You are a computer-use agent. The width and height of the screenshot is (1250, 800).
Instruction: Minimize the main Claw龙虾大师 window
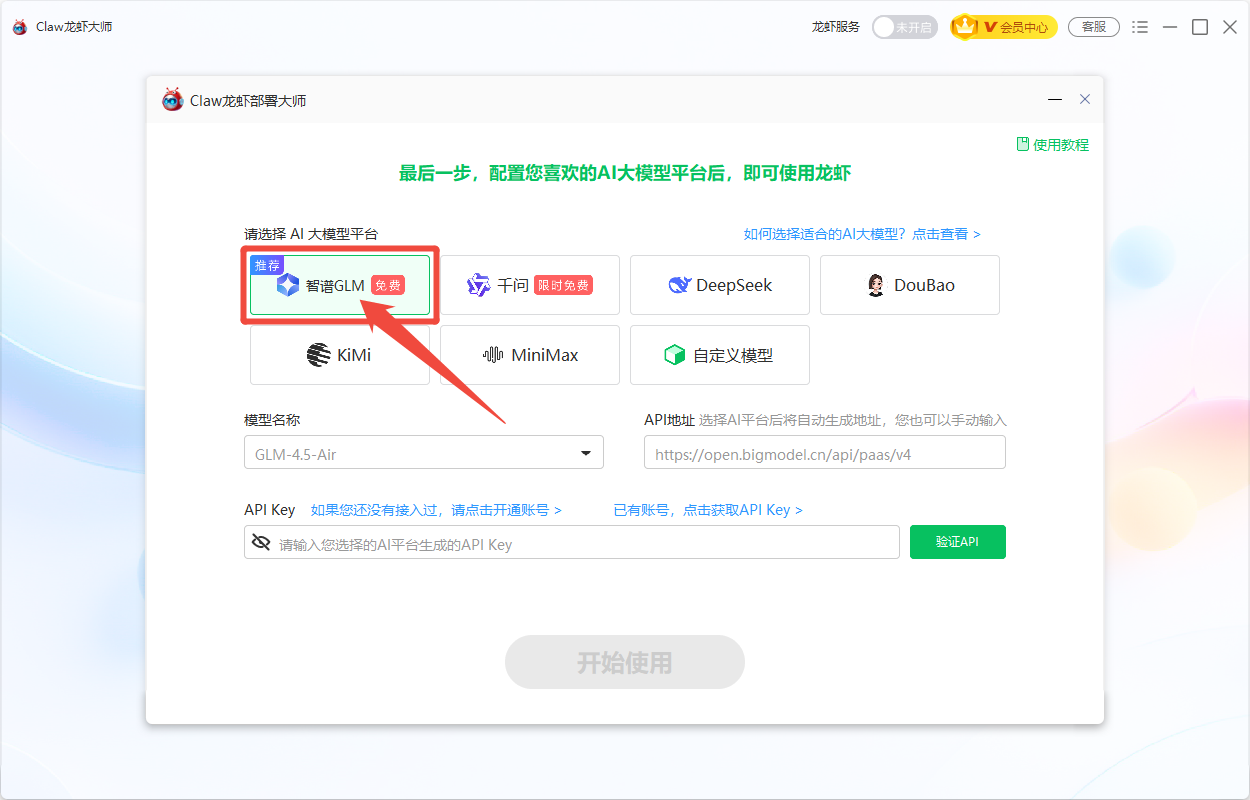point(1170,27)
